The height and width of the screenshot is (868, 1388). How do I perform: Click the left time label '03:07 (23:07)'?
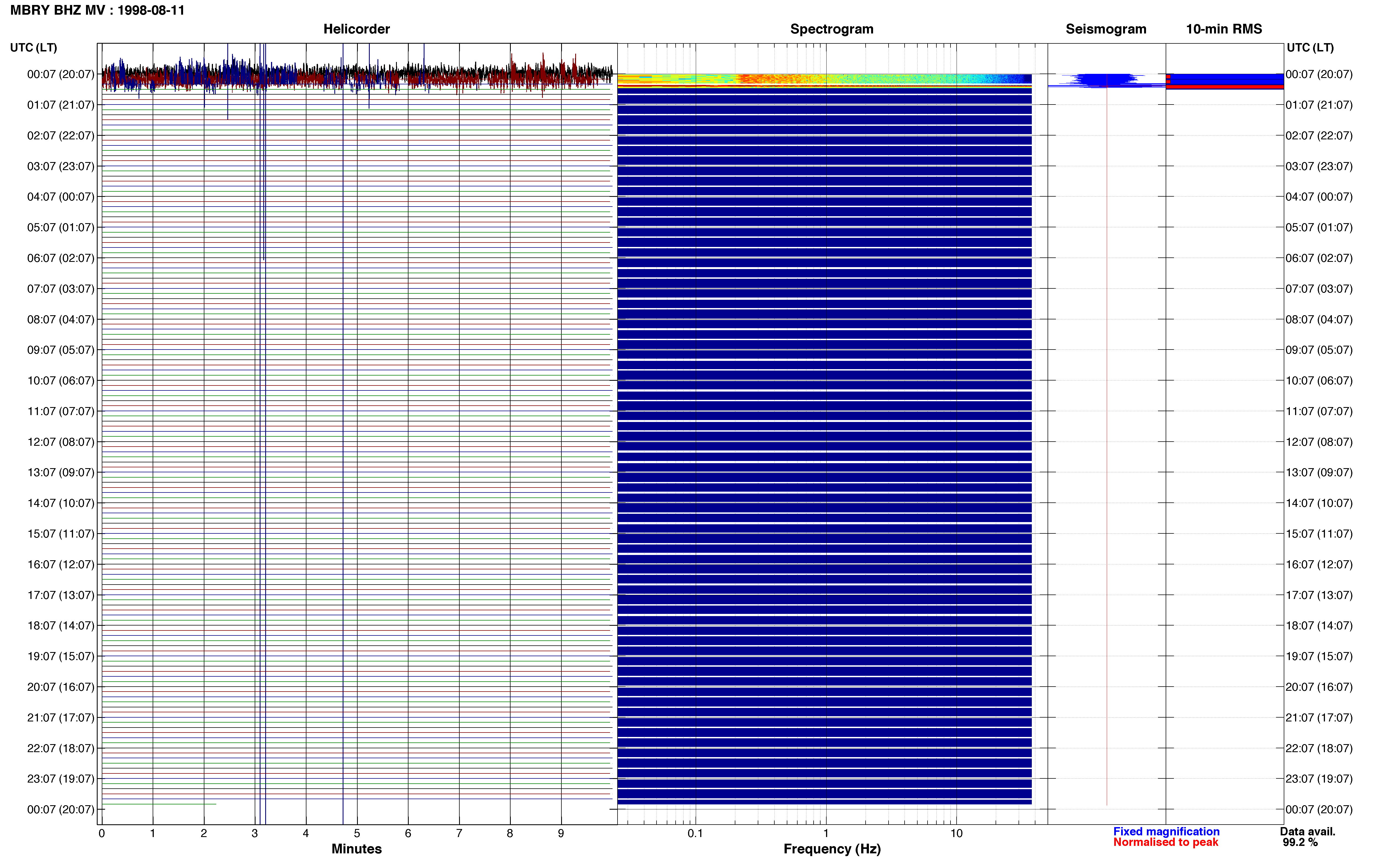pos(61,166)
